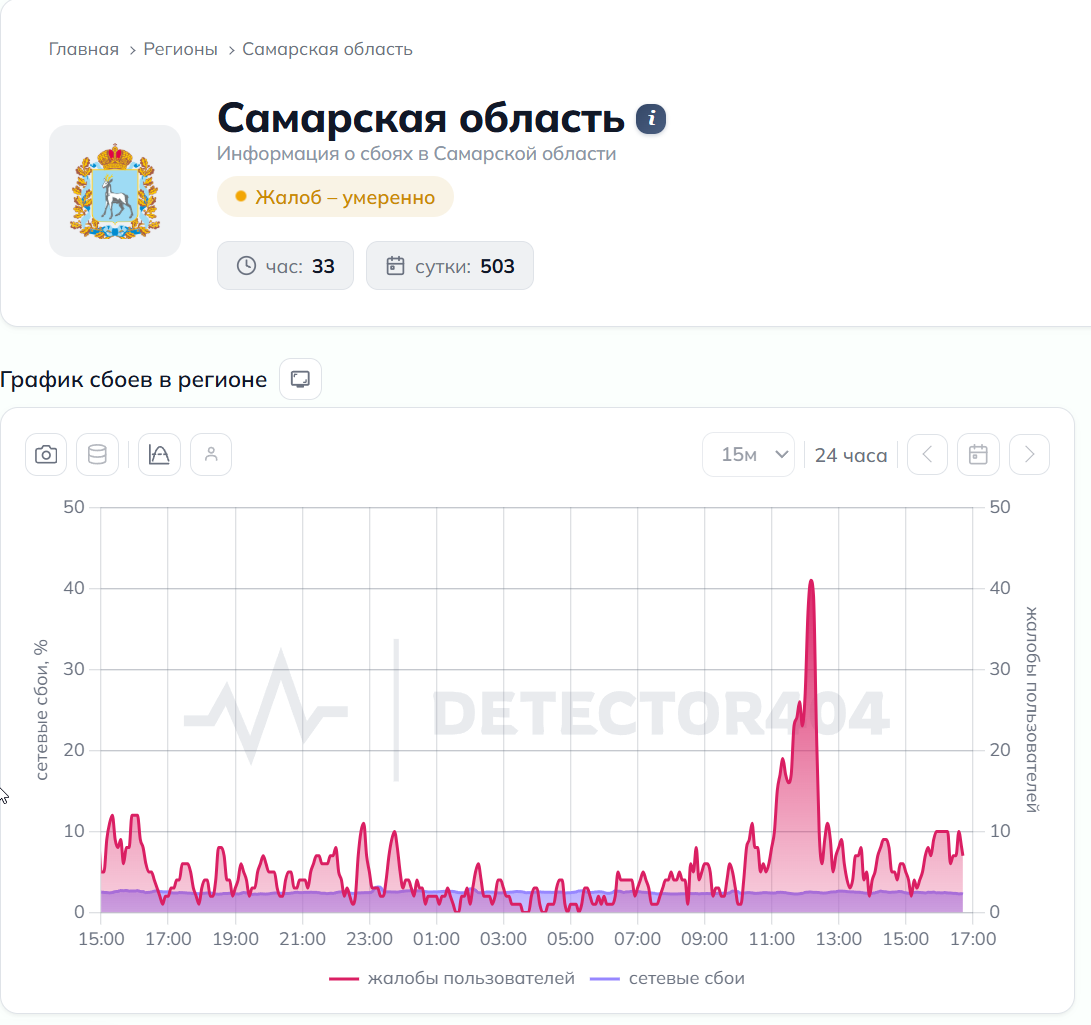Click the info icon beside Самарская область
1091x1025 pixels.
[x=651, y=119]
